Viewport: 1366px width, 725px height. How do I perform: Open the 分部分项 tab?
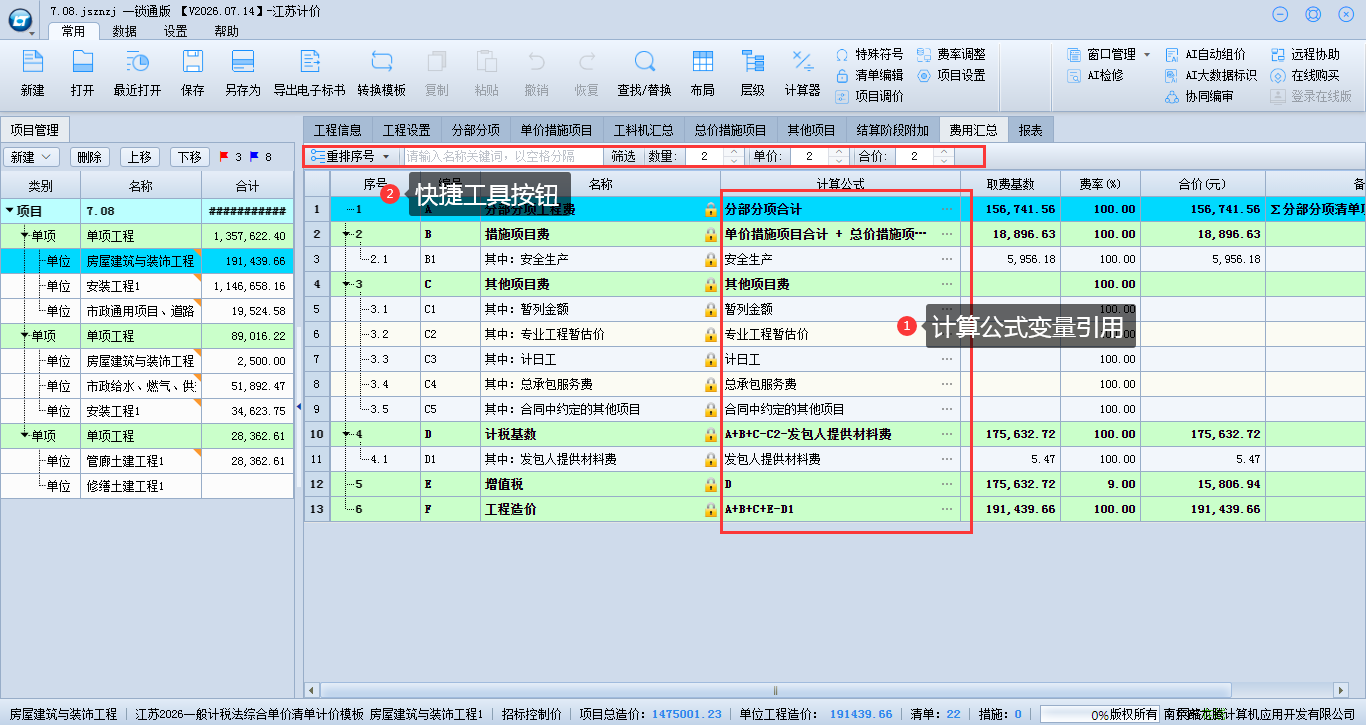[476, 130]
